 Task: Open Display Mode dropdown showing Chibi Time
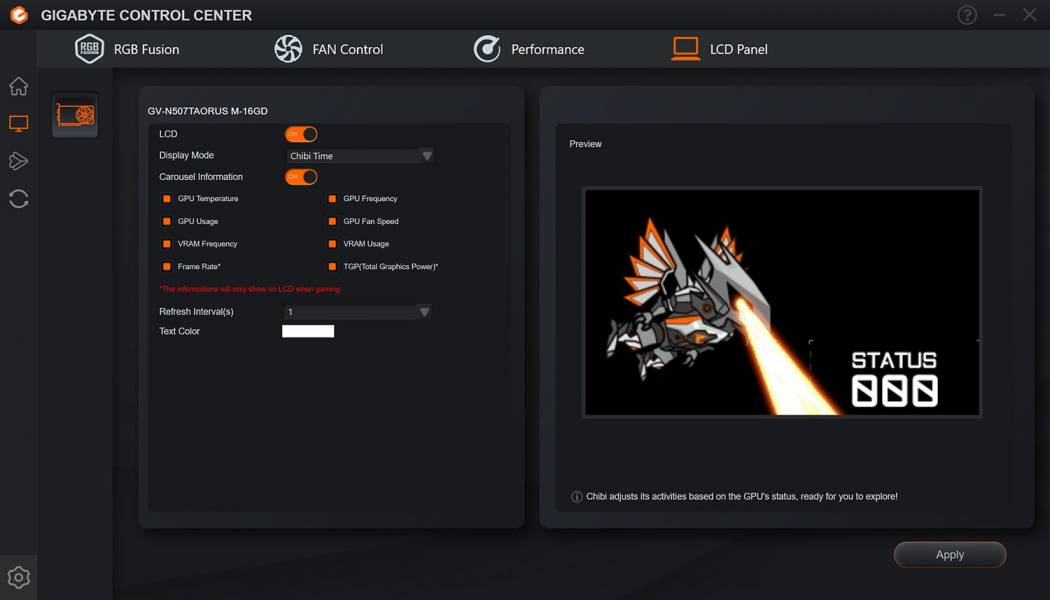[360, 155]
